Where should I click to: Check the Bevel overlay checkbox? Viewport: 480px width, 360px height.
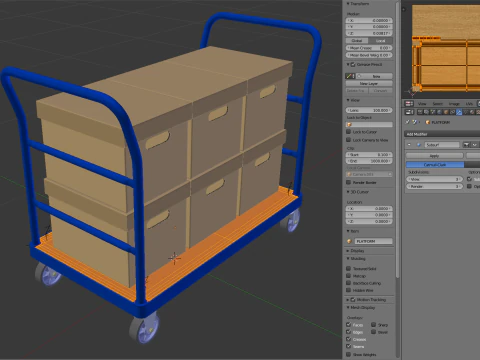(374, 332)
